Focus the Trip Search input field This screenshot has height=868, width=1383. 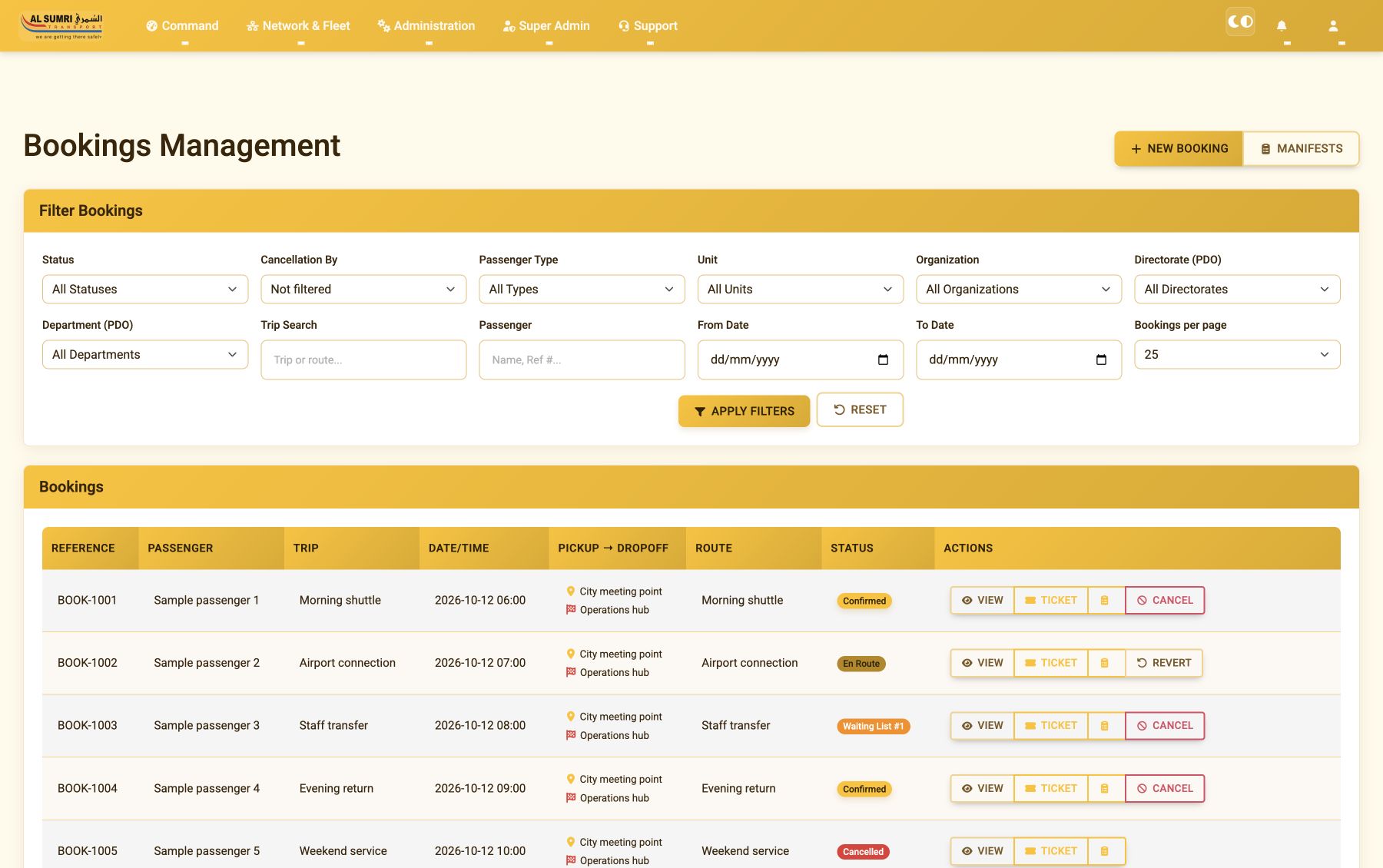coord(363,359)
